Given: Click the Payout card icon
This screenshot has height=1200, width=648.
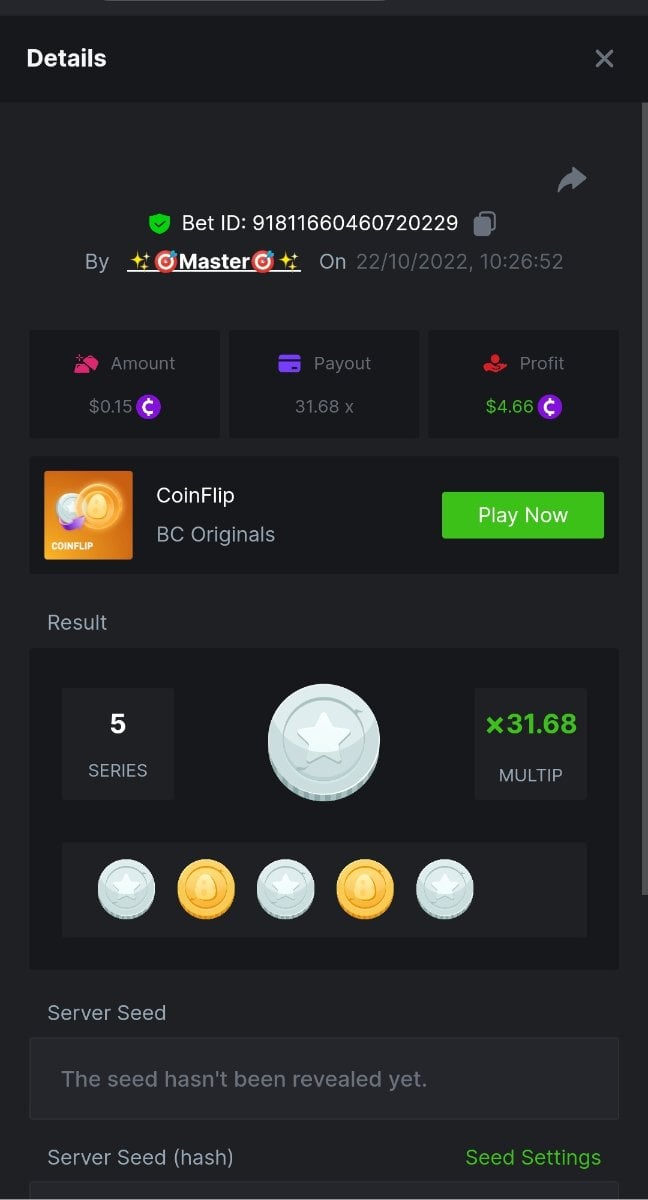Looking at the screenshot, I should point(290,364).
